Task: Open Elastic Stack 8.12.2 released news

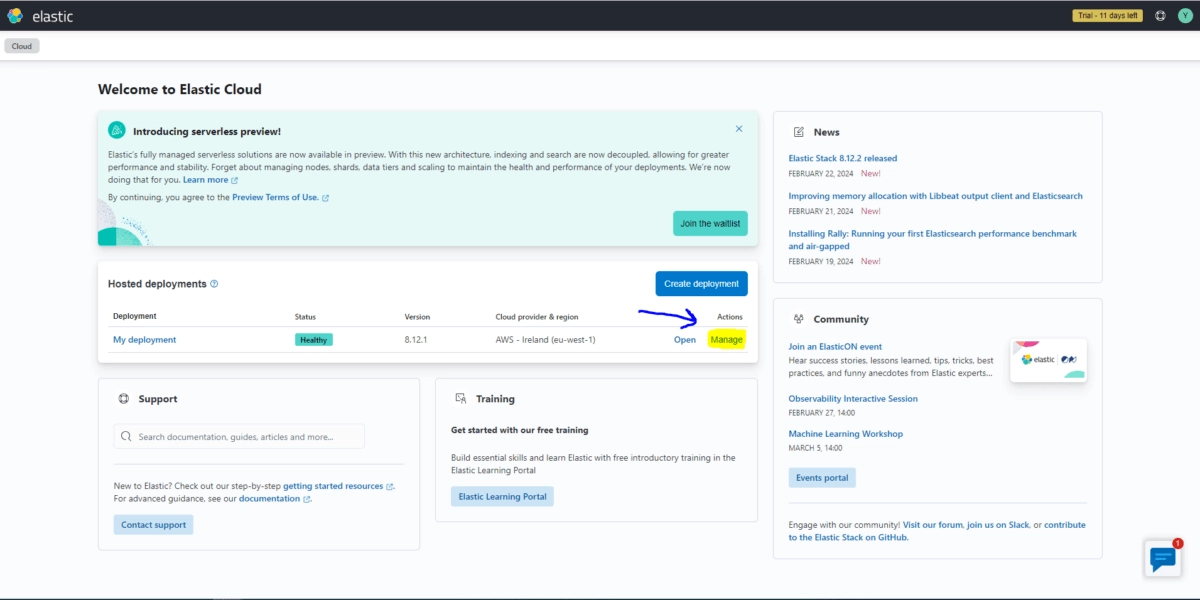Action: [x=843, y=158]
